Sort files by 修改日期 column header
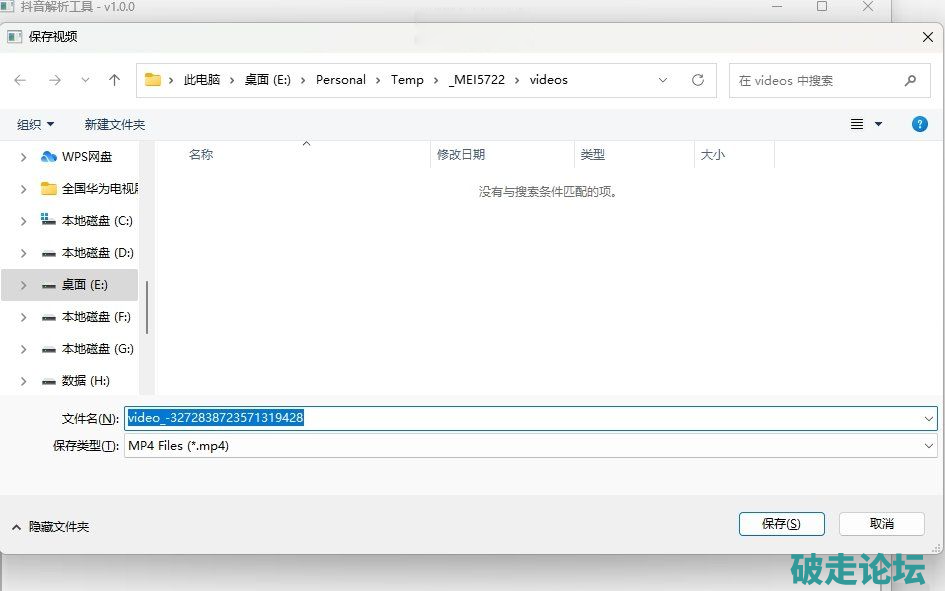 pyautogui.click(x=461, y=155)
